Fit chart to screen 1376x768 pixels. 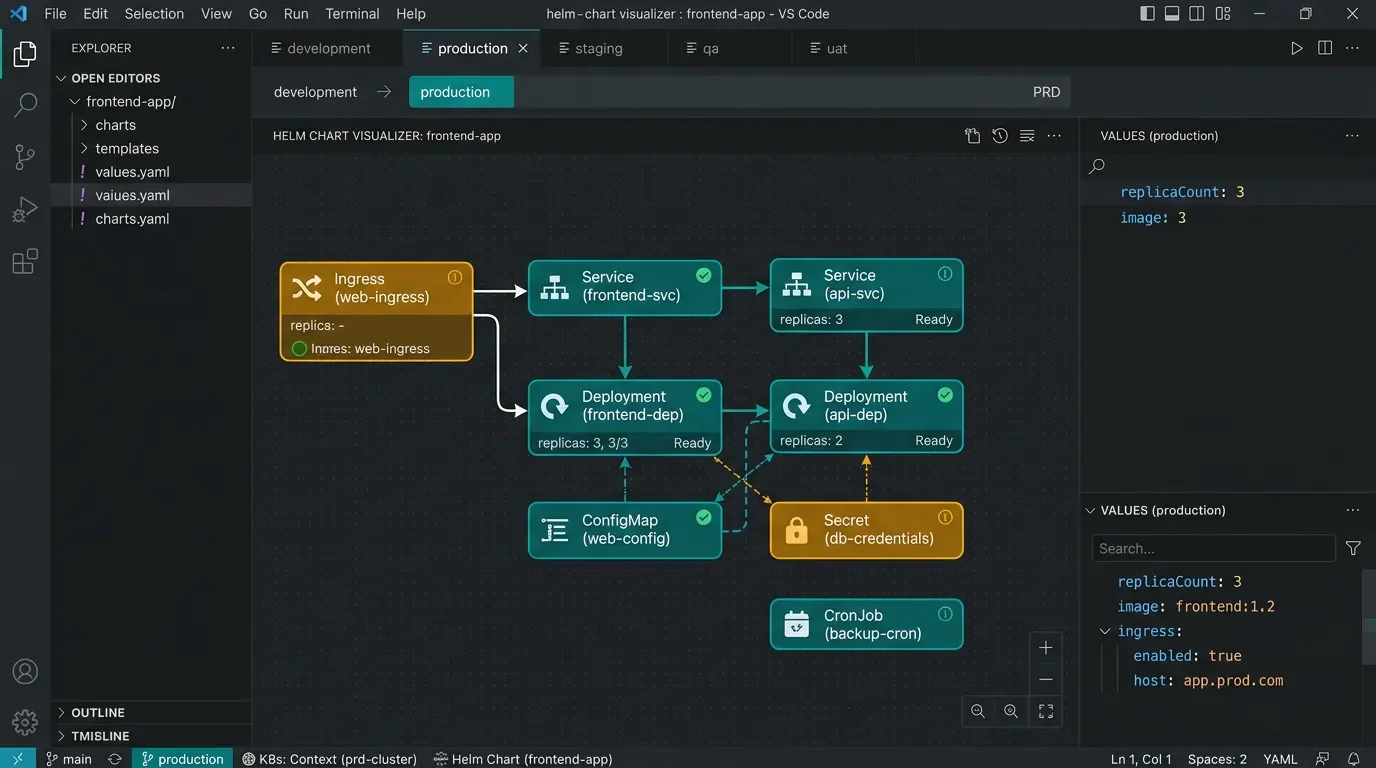tap(1046, 711)
